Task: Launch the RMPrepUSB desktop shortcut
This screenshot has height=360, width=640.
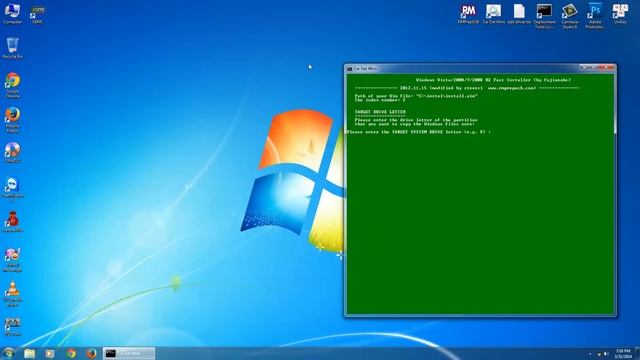Action: 468,14
